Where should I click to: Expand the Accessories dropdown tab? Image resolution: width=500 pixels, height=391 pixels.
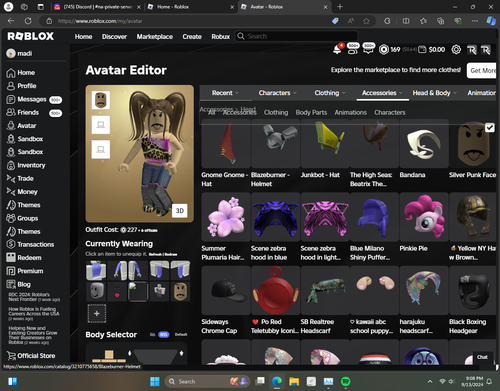[x=382, y=93]
